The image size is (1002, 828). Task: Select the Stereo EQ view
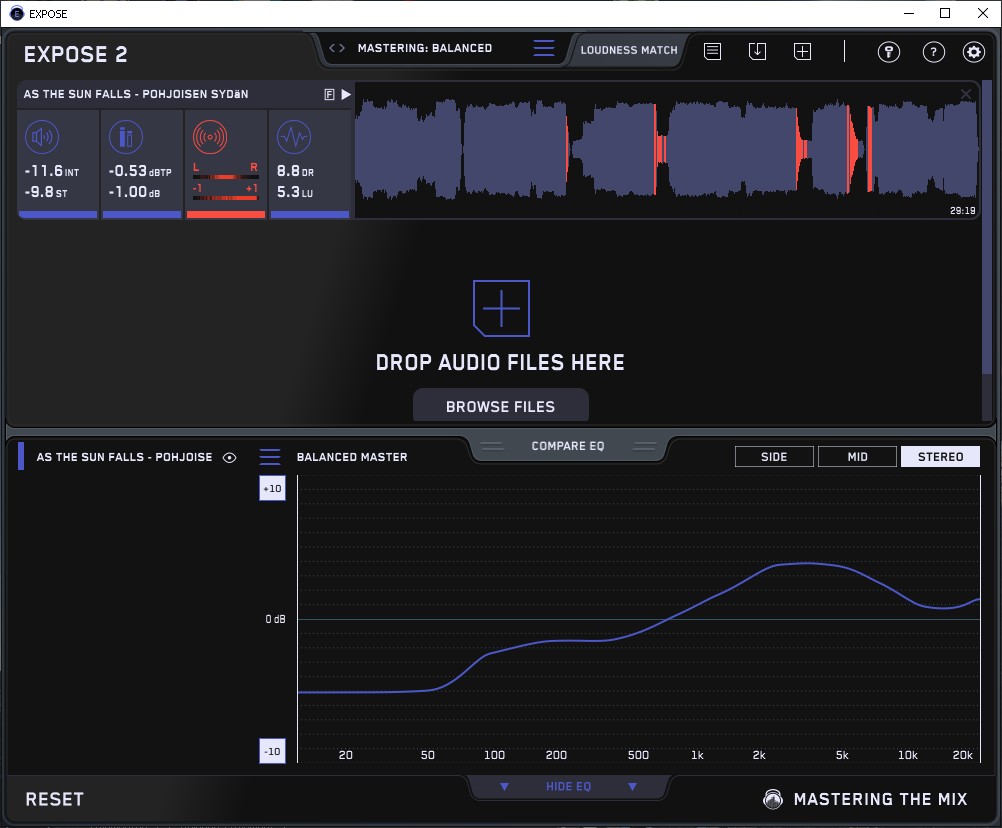[940, 457]
